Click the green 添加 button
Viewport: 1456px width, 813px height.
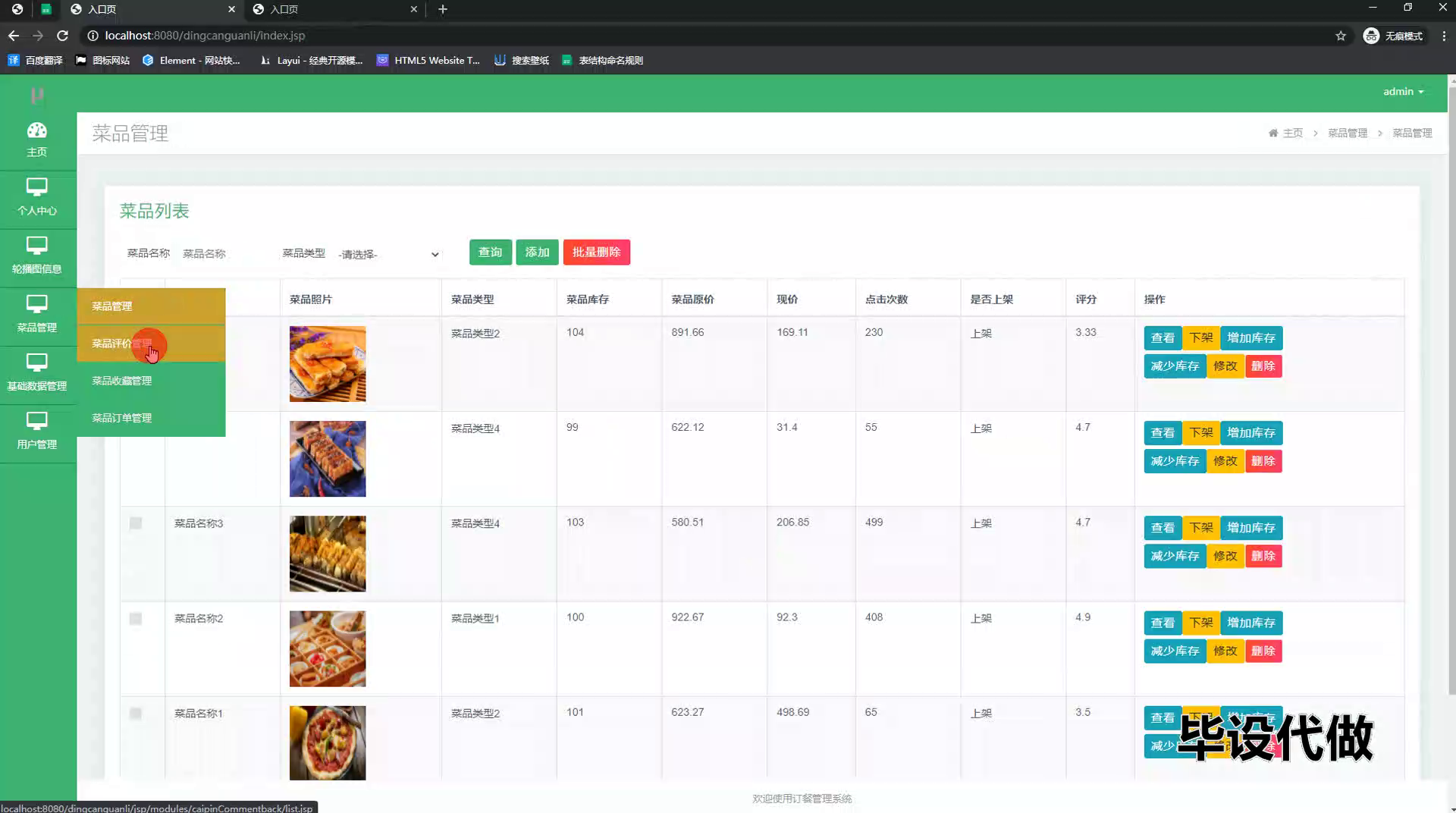point(537,252)
